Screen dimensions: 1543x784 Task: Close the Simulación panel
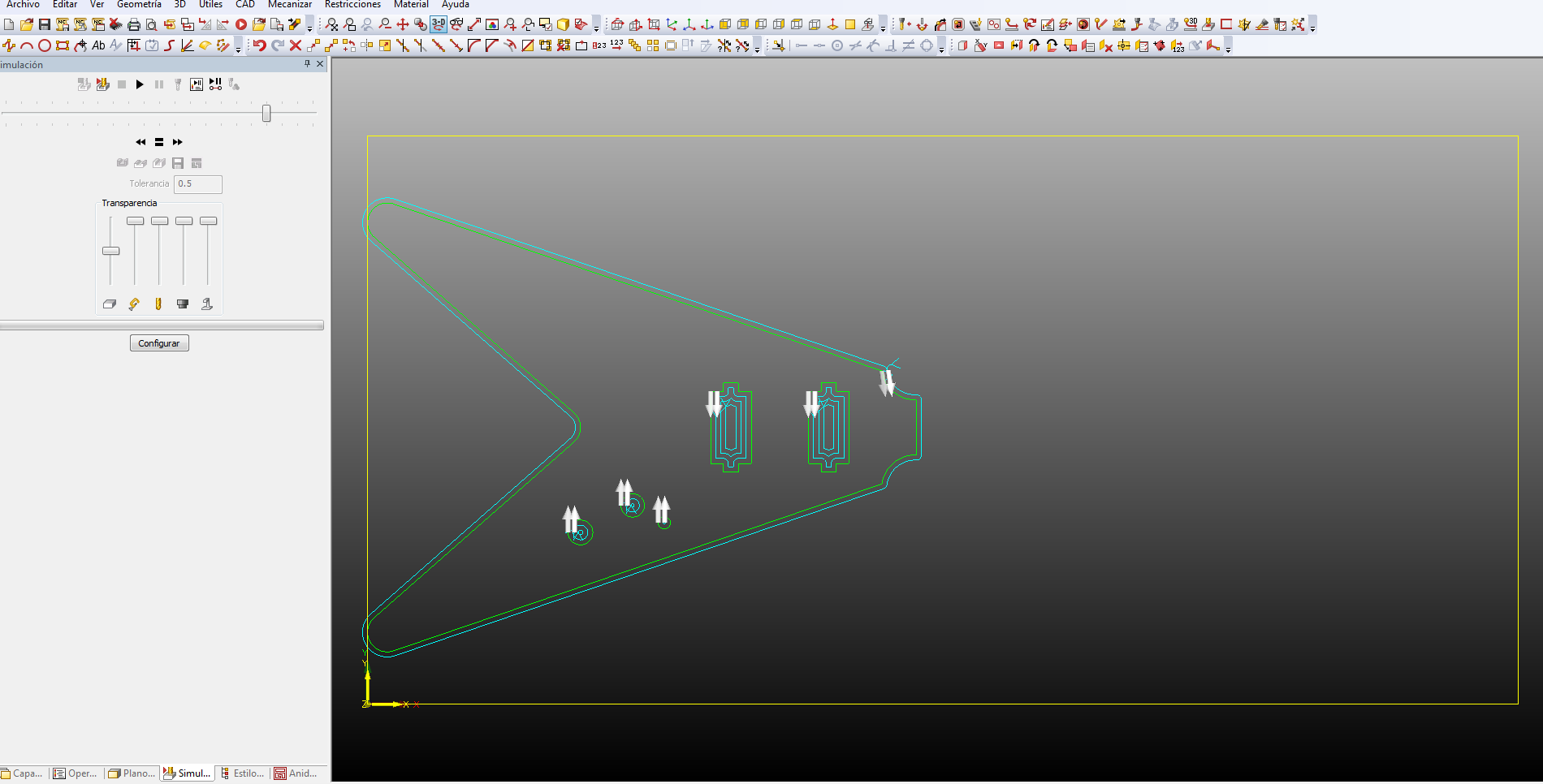coord(320,63)
